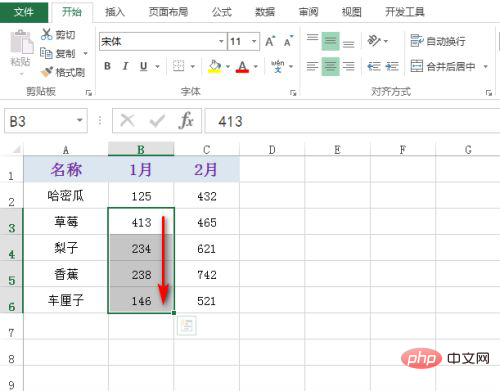Viewport: 500px width, 391px height.
Task: Switch to the 页面布局 tab
Action: pos(168,12)
